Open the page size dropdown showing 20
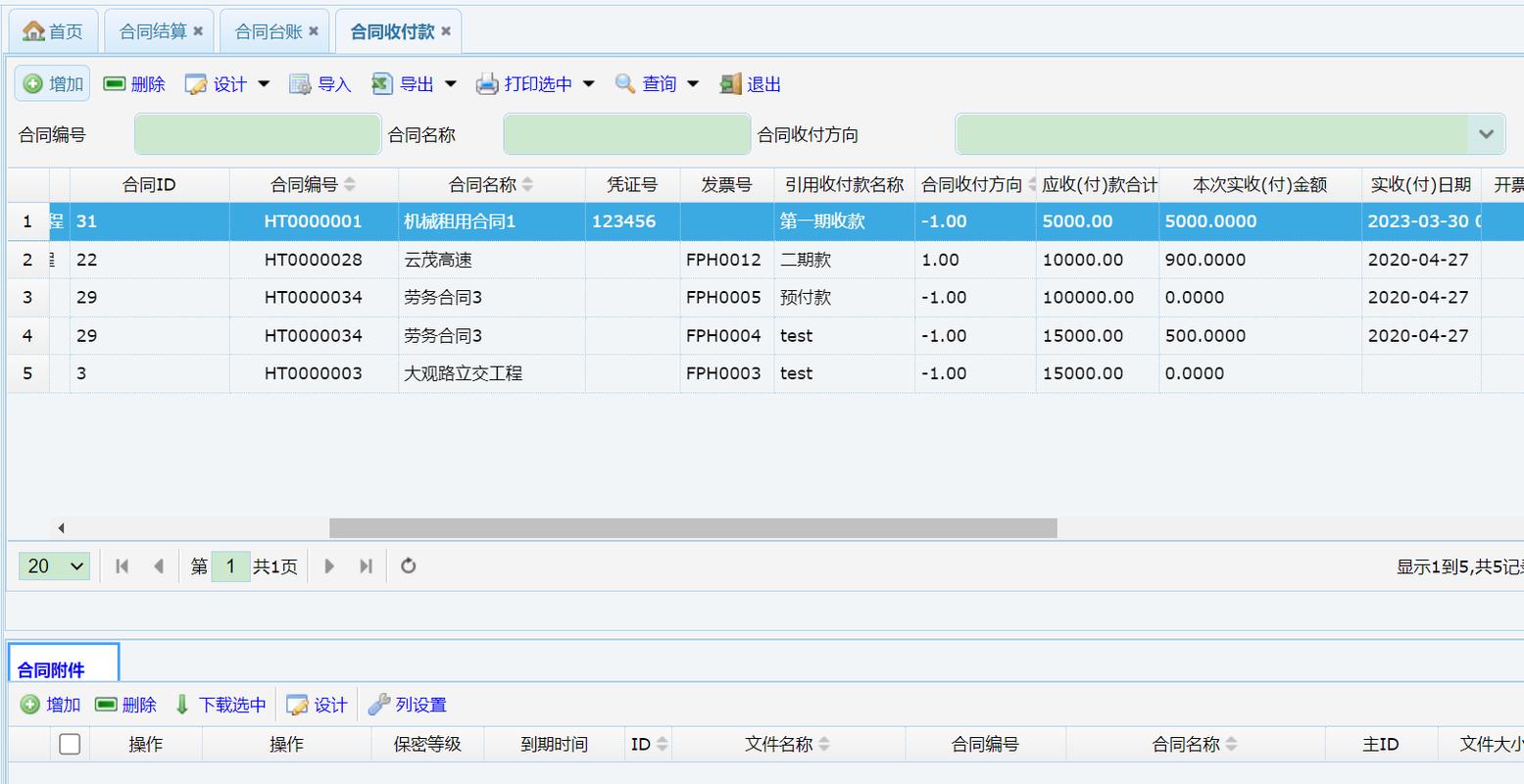Screen dimensions: 1524x784 tap(54, 565)
